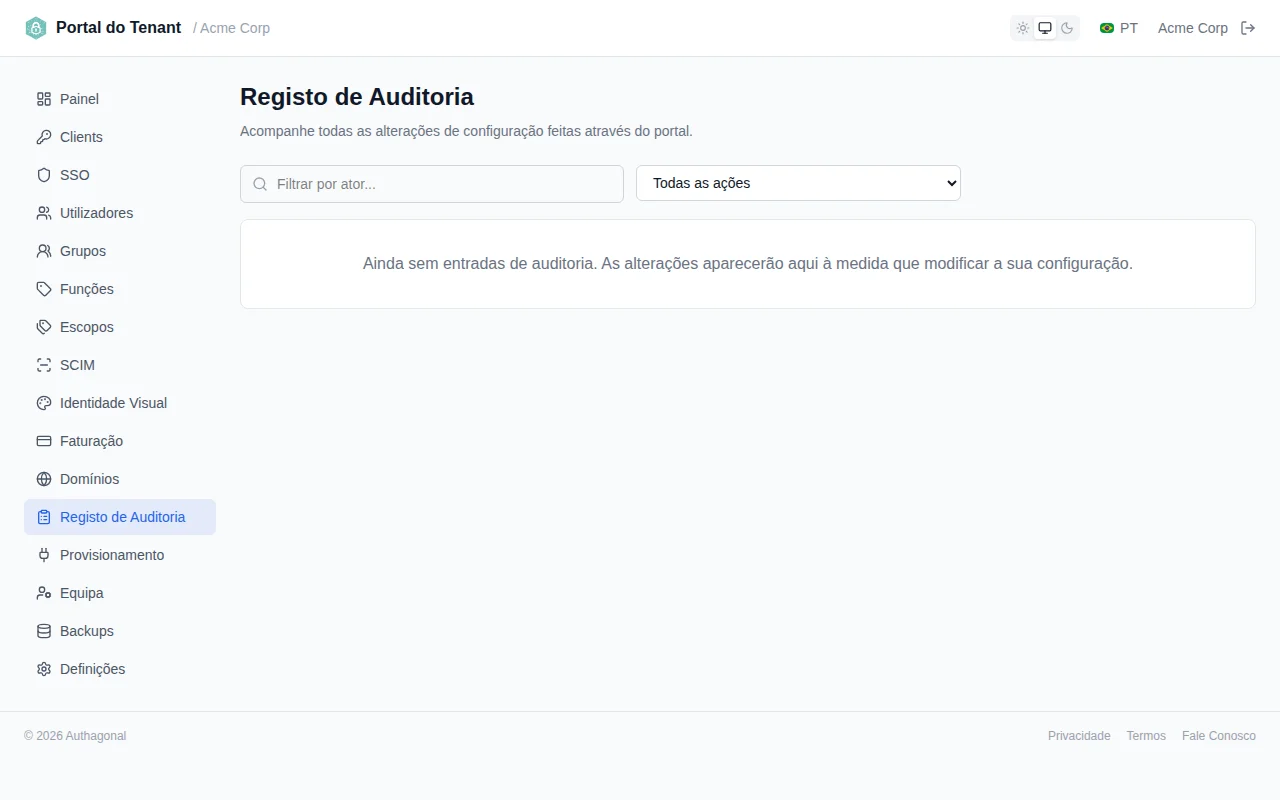Click the / Acme Corp breadcrumb
This screenshot has width=1280, height=800.
point(231,28)
